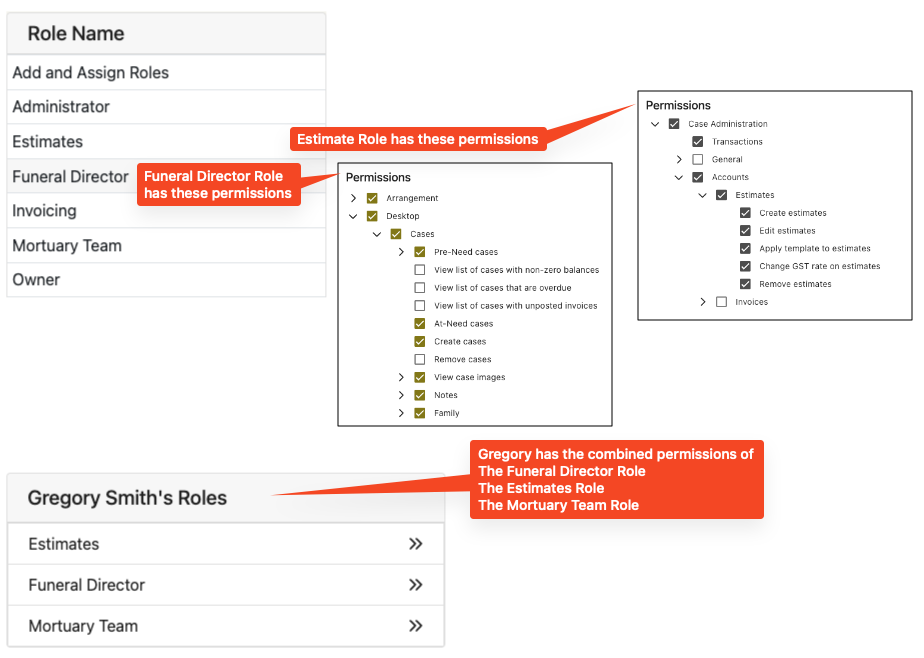Check the Remove cases checkbox
The image size is (924, 658).
420,359
